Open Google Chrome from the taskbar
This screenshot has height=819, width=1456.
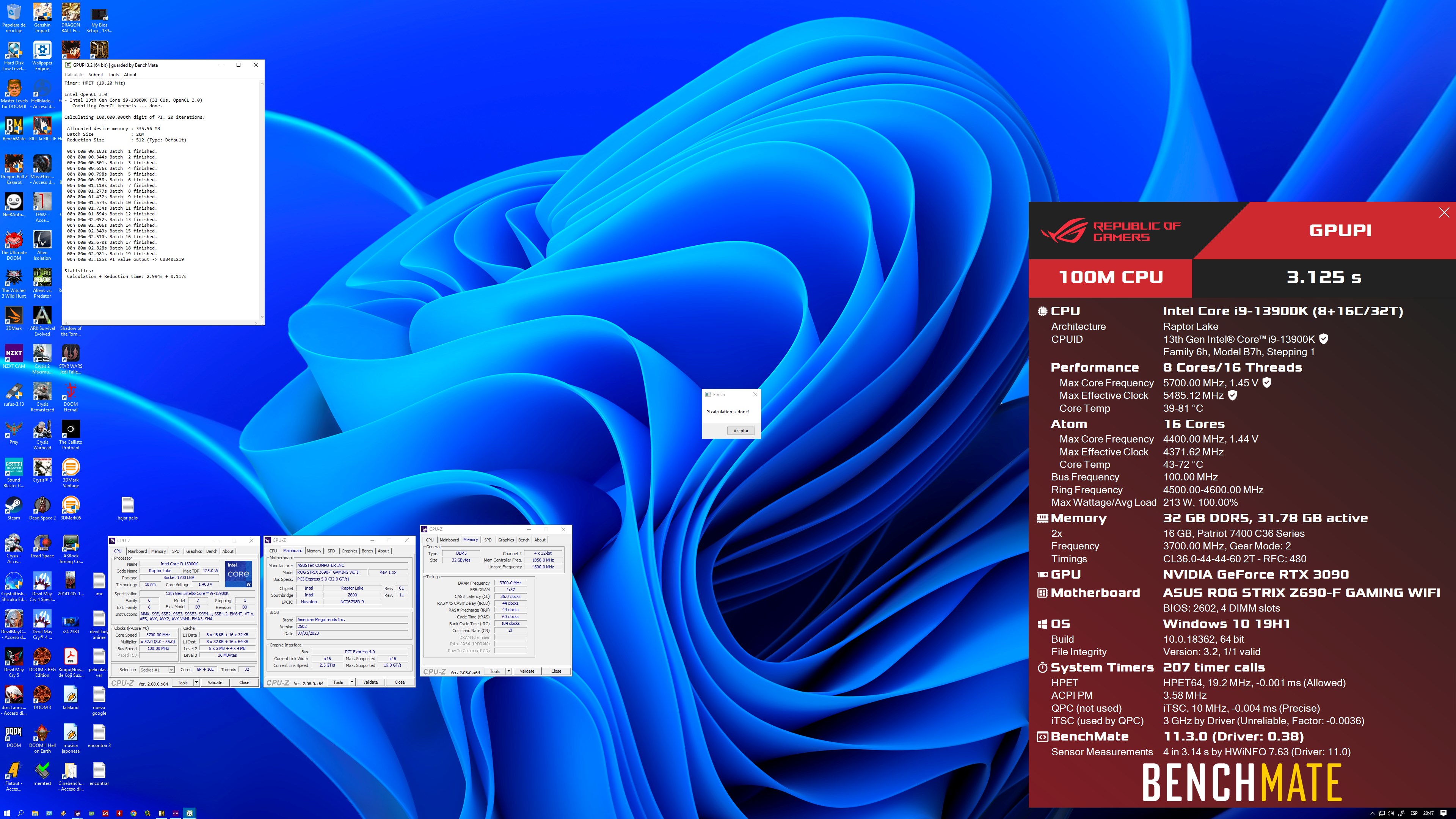coord(133,813)
